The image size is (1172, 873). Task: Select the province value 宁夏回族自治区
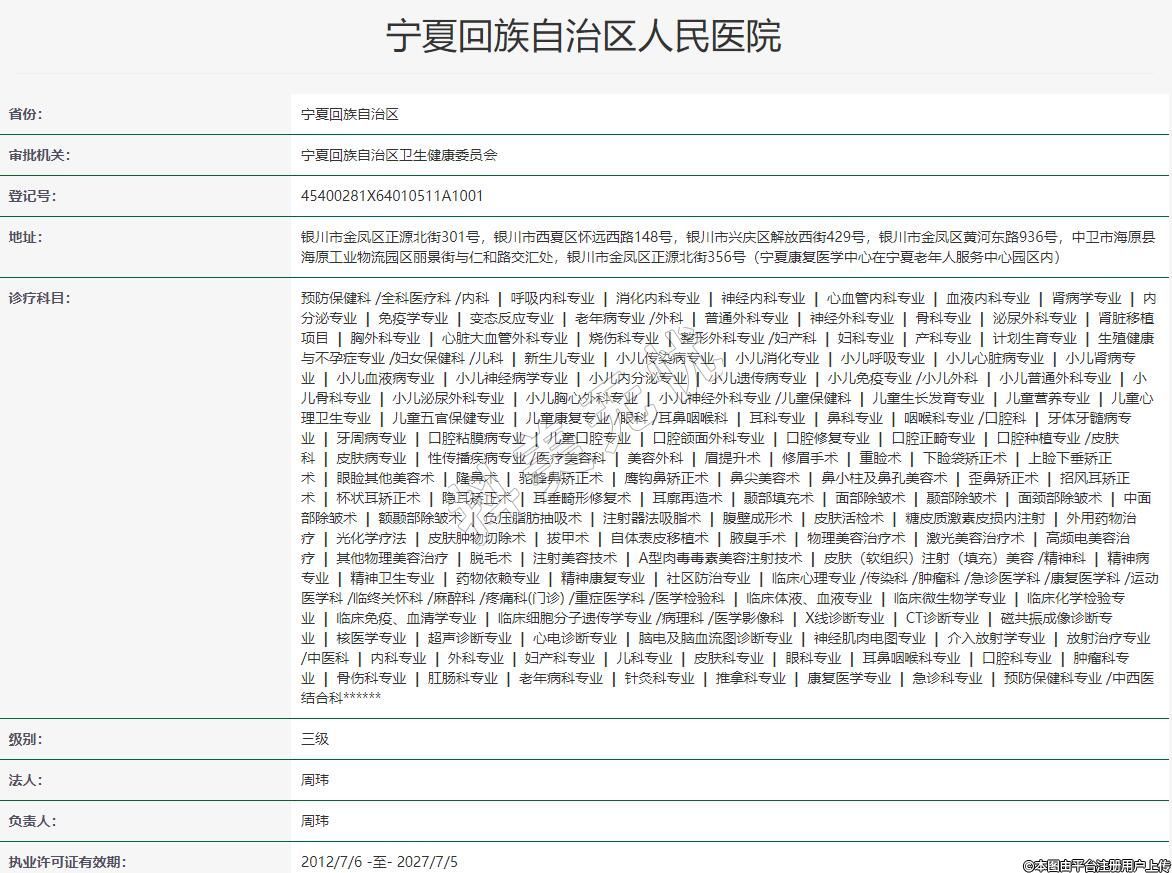(x=350, y=115)
